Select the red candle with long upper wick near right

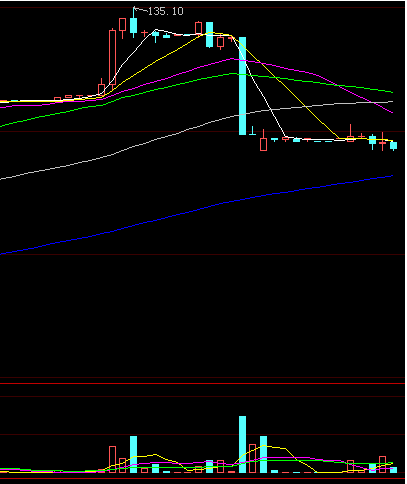[x=350, y=133]
